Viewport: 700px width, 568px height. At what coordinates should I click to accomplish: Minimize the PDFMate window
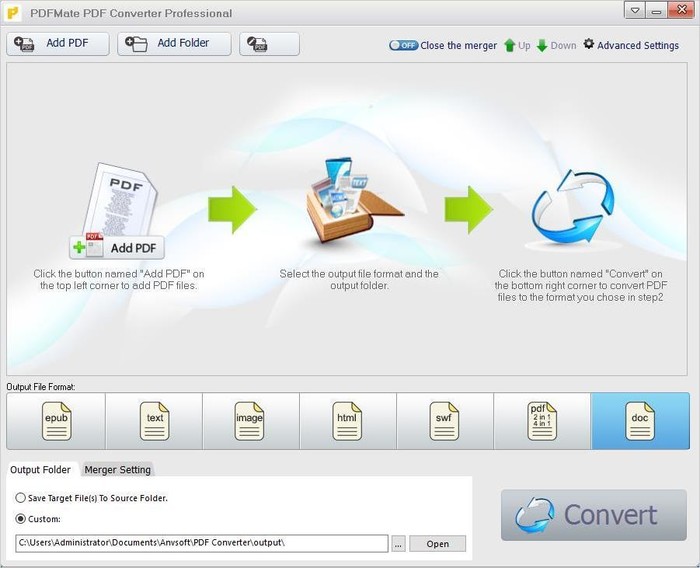tap(656, 11)
